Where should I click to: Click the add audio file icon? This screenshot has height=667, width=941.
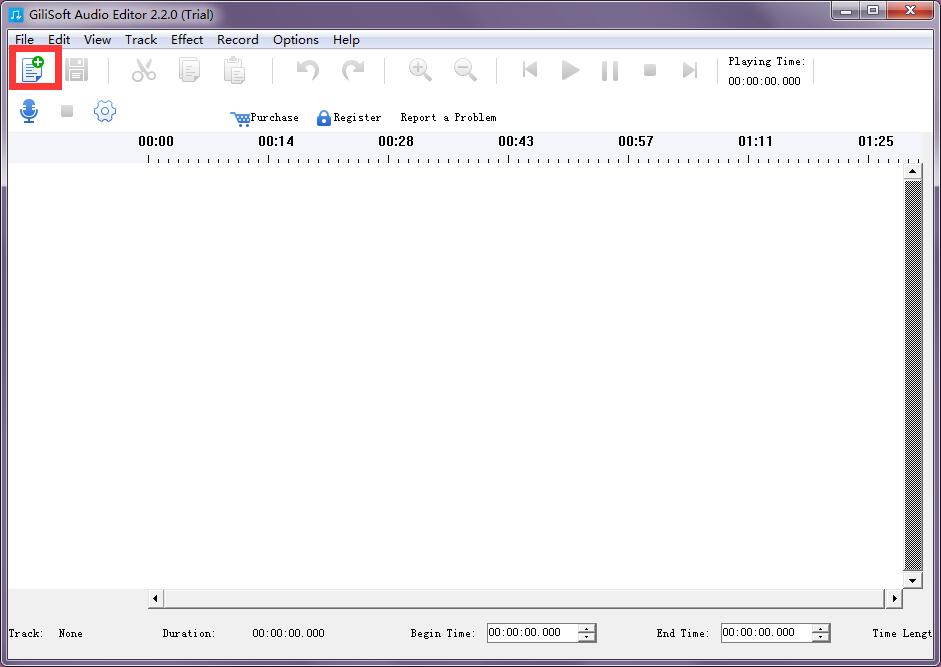click(34, 70)
